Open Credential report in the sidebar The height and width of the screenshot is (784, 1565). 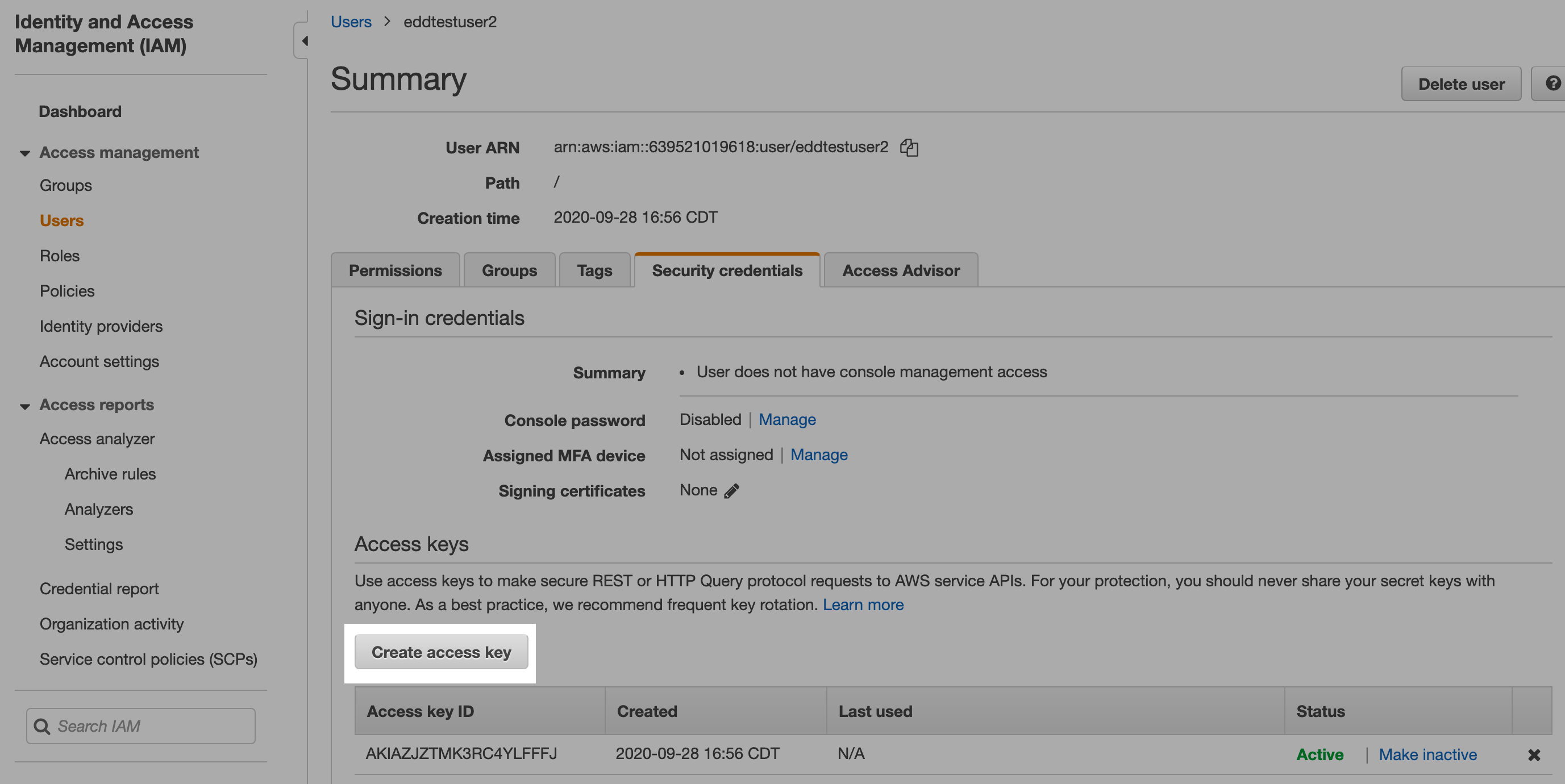click(x=99, y=589)
